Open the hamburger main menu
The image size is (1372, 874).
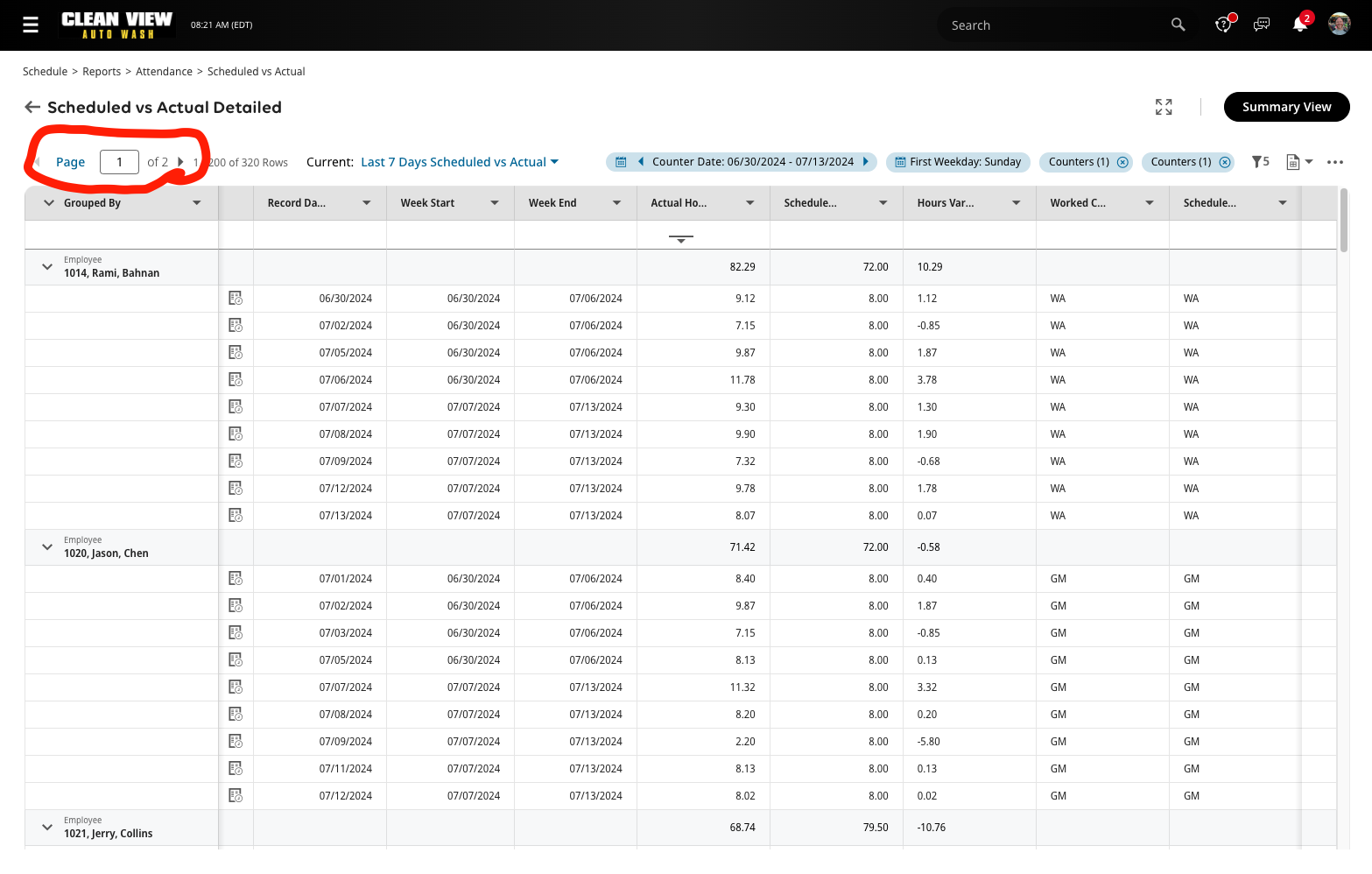[31, 25]
